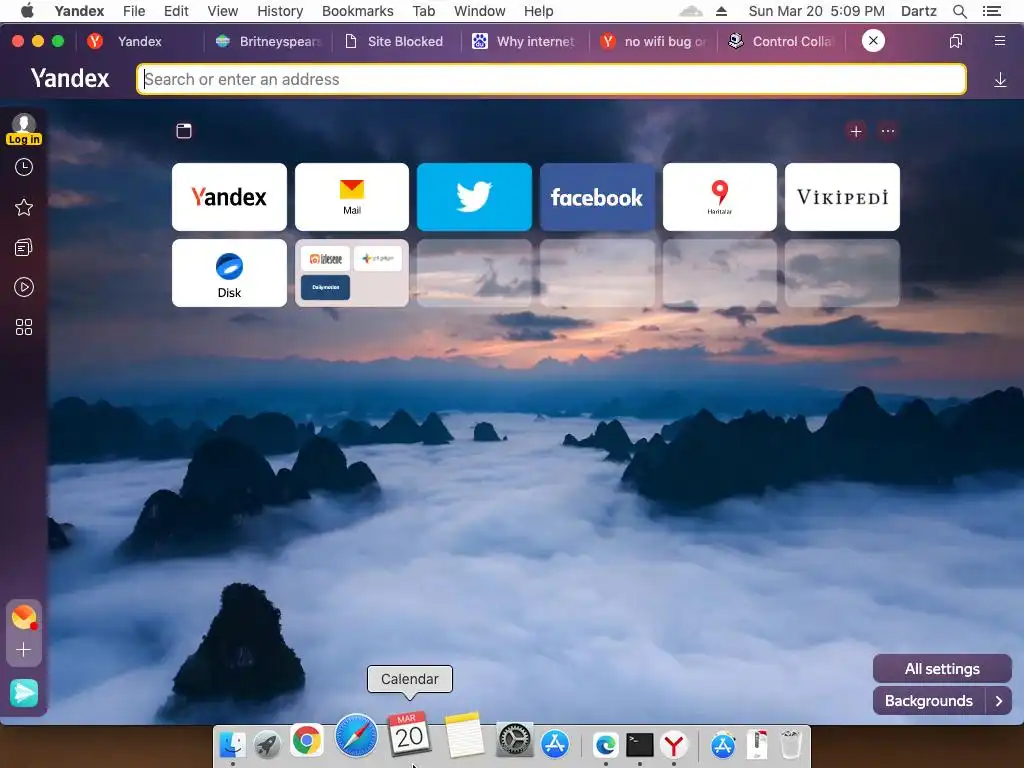Open the services grid icon in sidebar

pos(24,327)
